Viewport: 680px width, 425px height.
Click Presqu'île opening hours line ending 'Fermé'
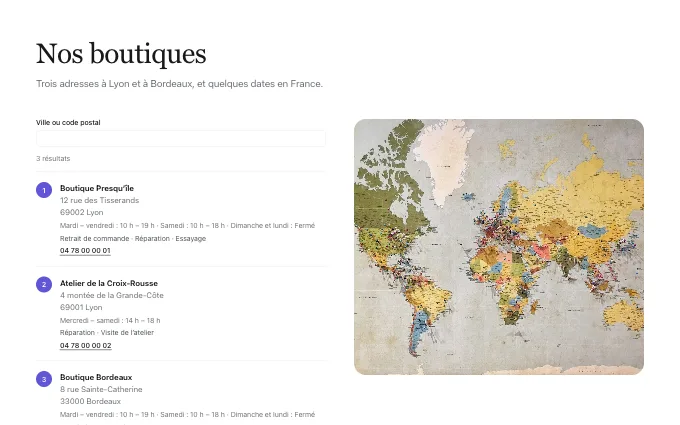[187, 226]
